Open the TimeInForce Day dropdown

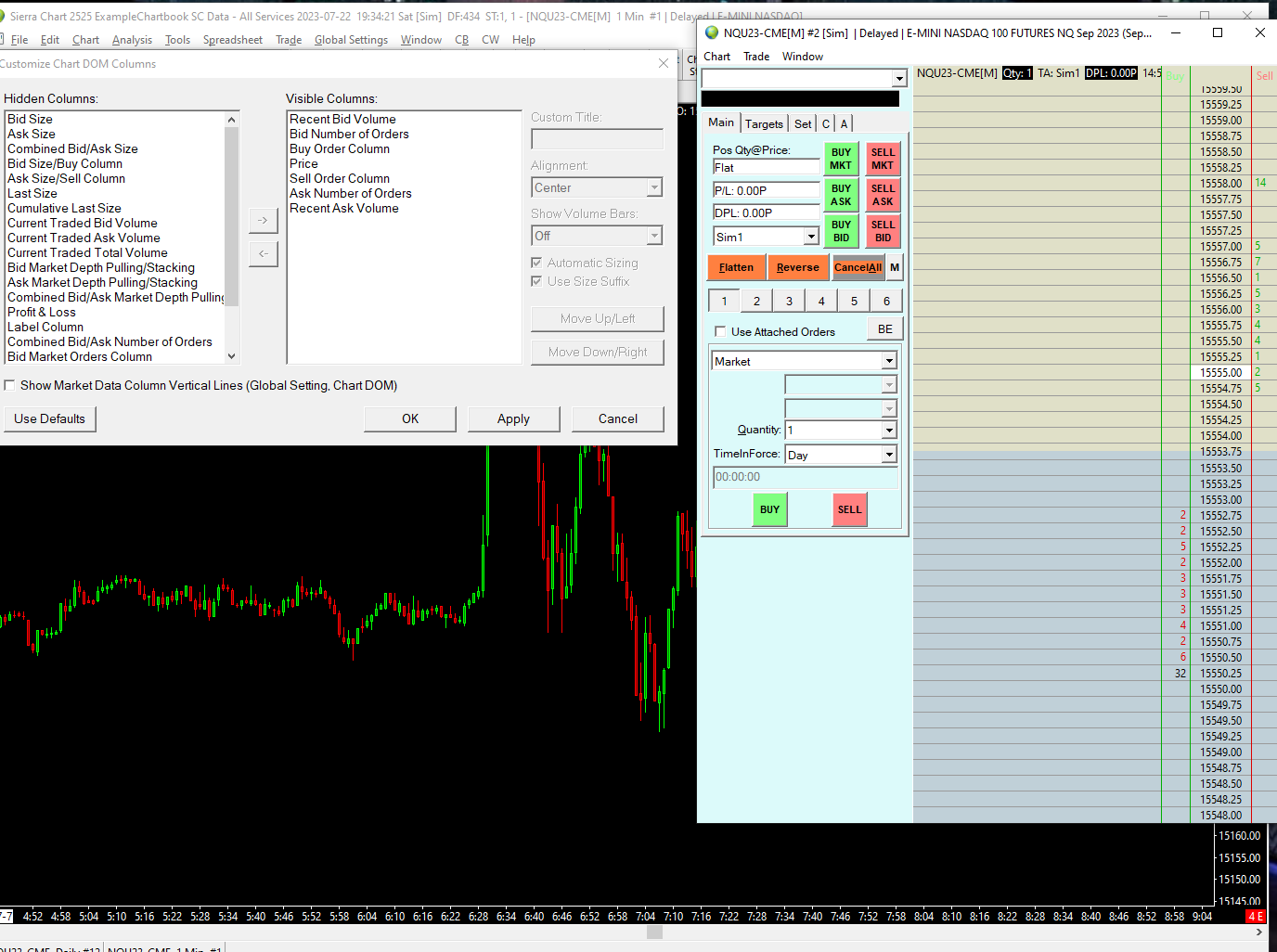click(x=888, y=455)
